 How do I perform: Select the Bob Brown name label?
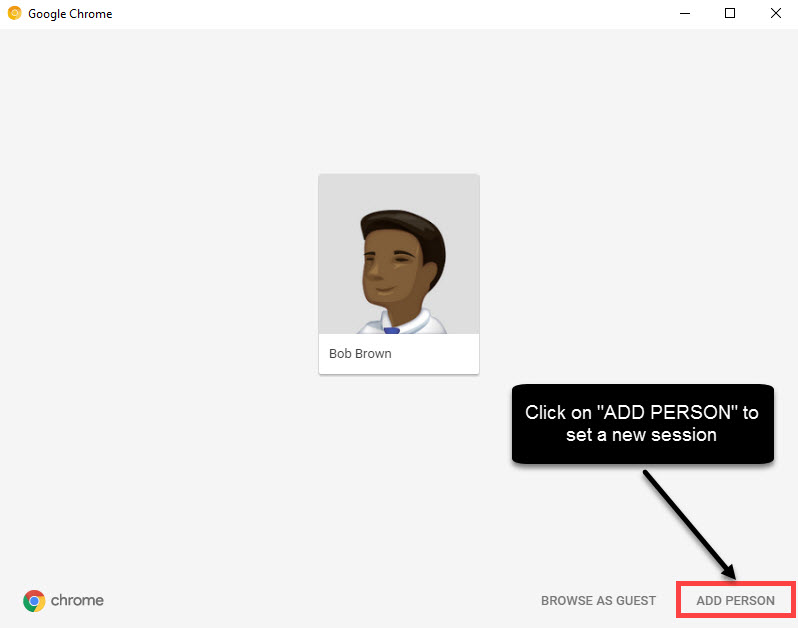360,354
